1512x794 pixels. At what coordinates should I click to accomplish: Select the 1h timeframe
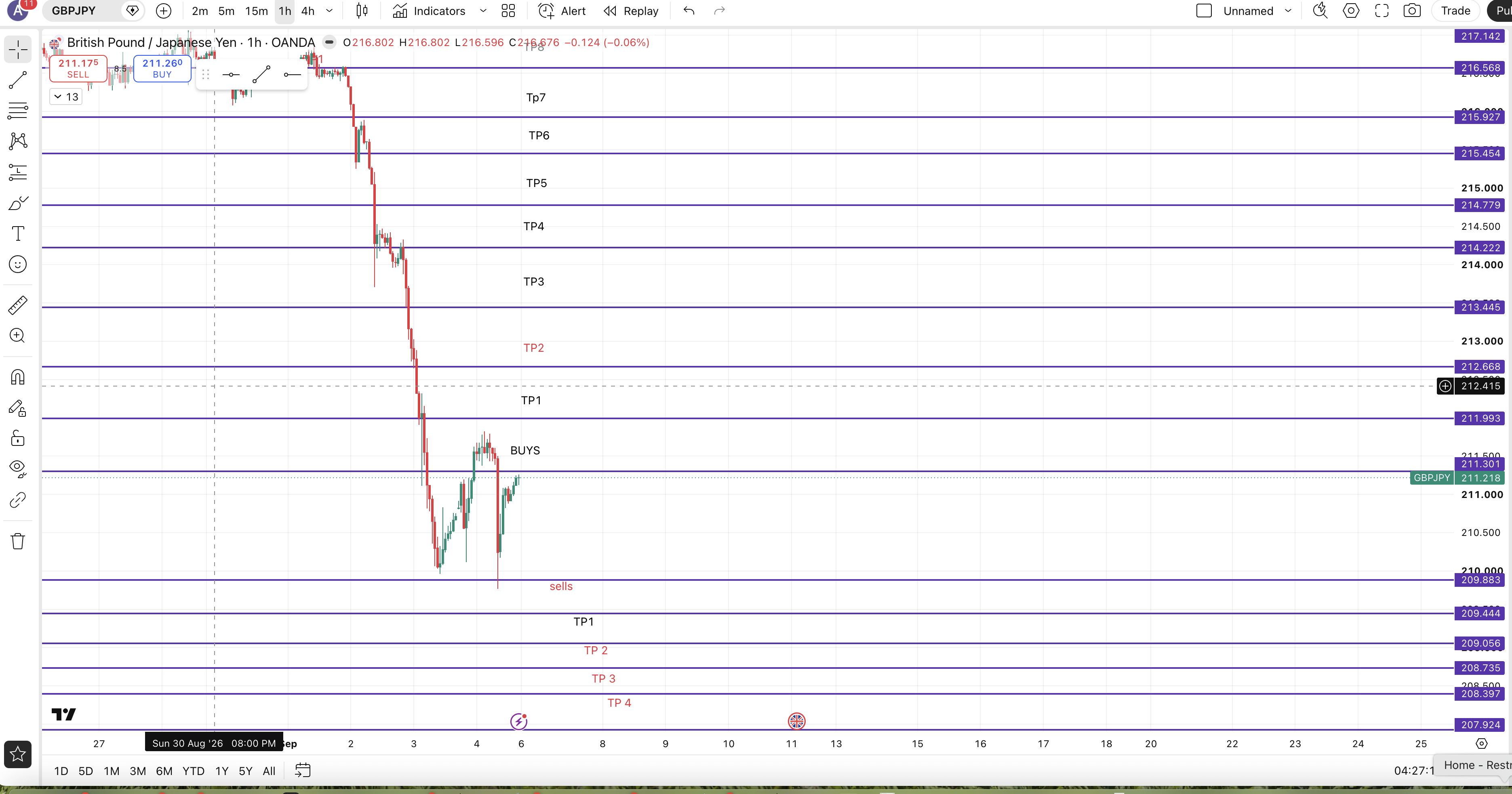pyautogui.click(x=285, y=11)
